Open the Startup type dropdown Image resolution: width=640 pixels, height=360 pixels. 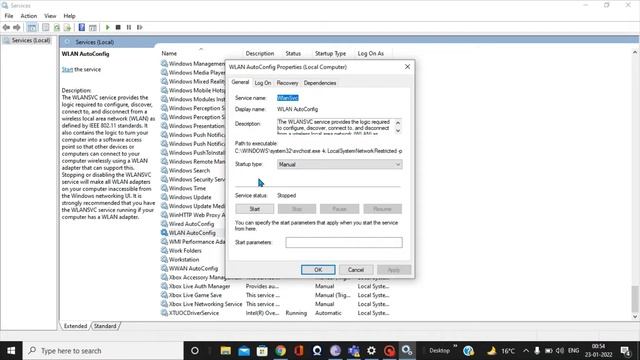coord(340,164)
